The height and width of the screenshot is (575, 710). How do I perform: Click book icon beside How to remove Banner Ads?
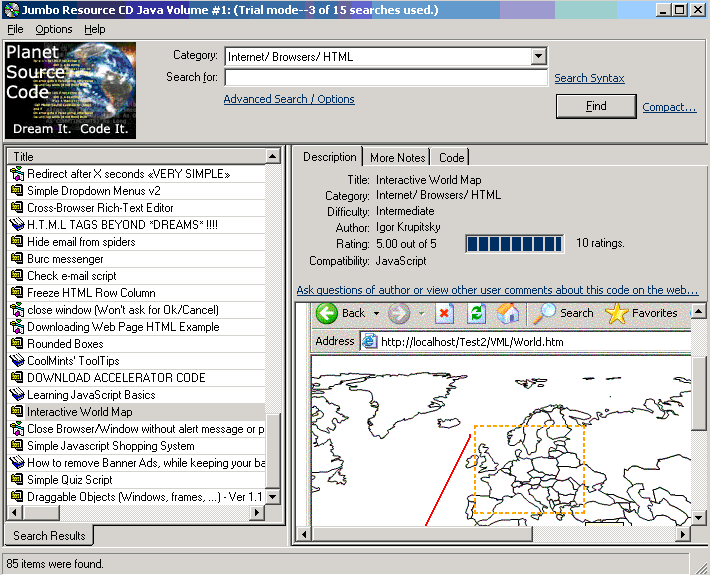coord(17,462)
